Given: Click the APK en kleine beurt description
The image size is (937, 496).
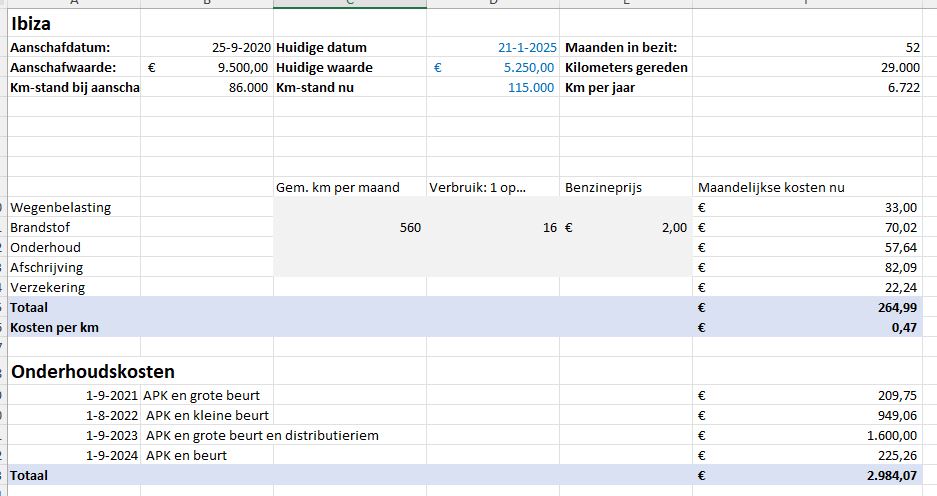Looking at the screenshot, I should (207, 415).
